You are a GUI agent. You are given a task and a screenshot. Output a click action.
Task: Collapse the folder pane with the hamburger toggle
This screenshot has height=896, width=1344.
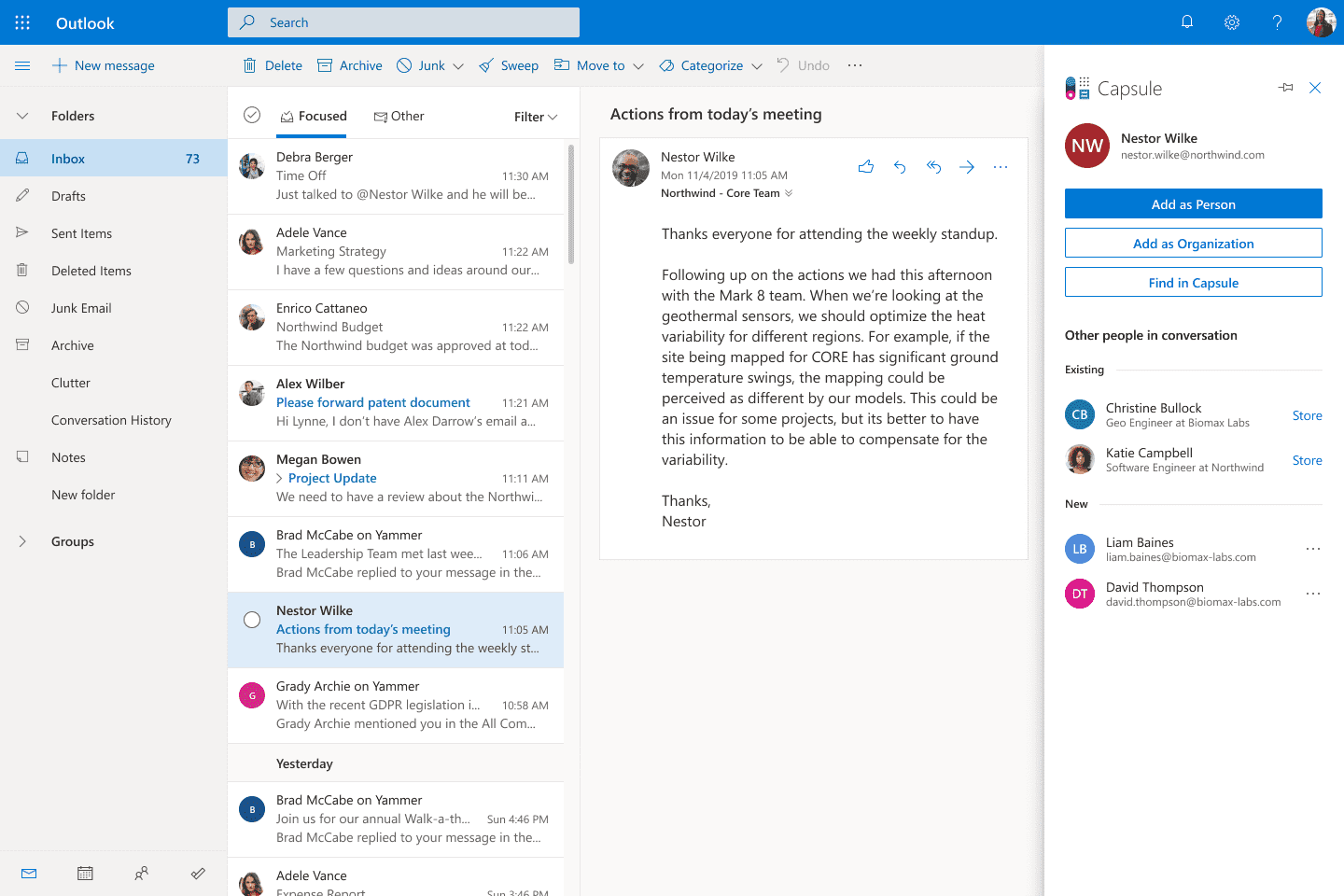tap(22, 65)
